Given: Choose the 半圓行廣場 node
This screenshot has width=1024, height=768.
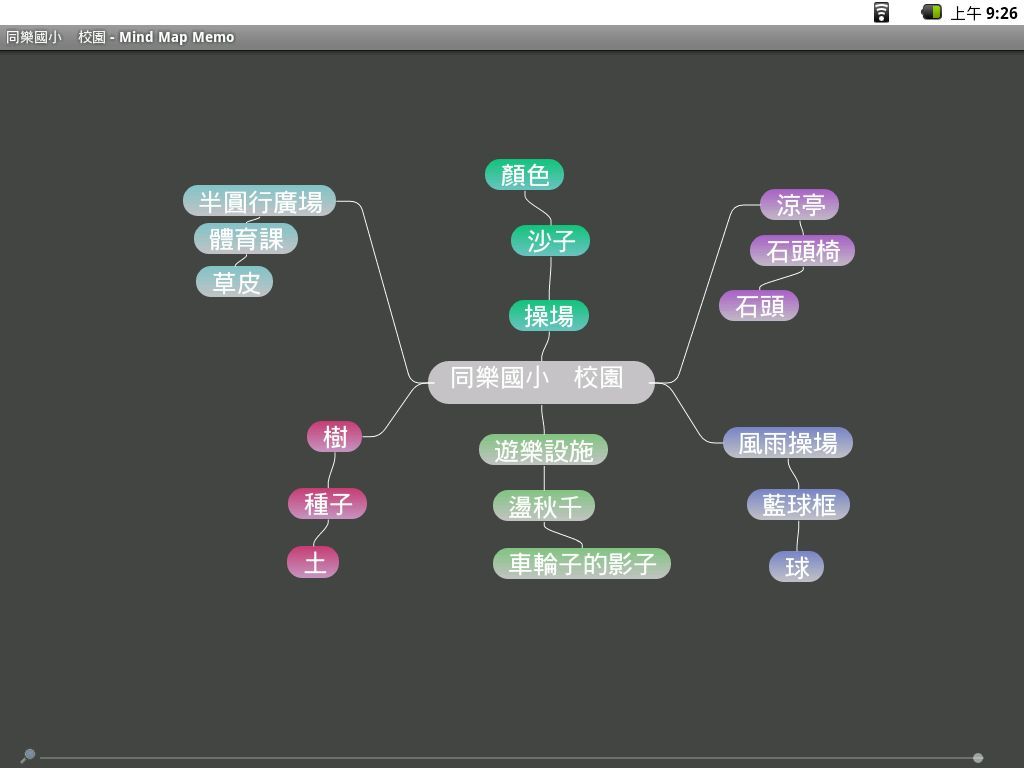Looking at the screenshot, I should tap(259, 201).
